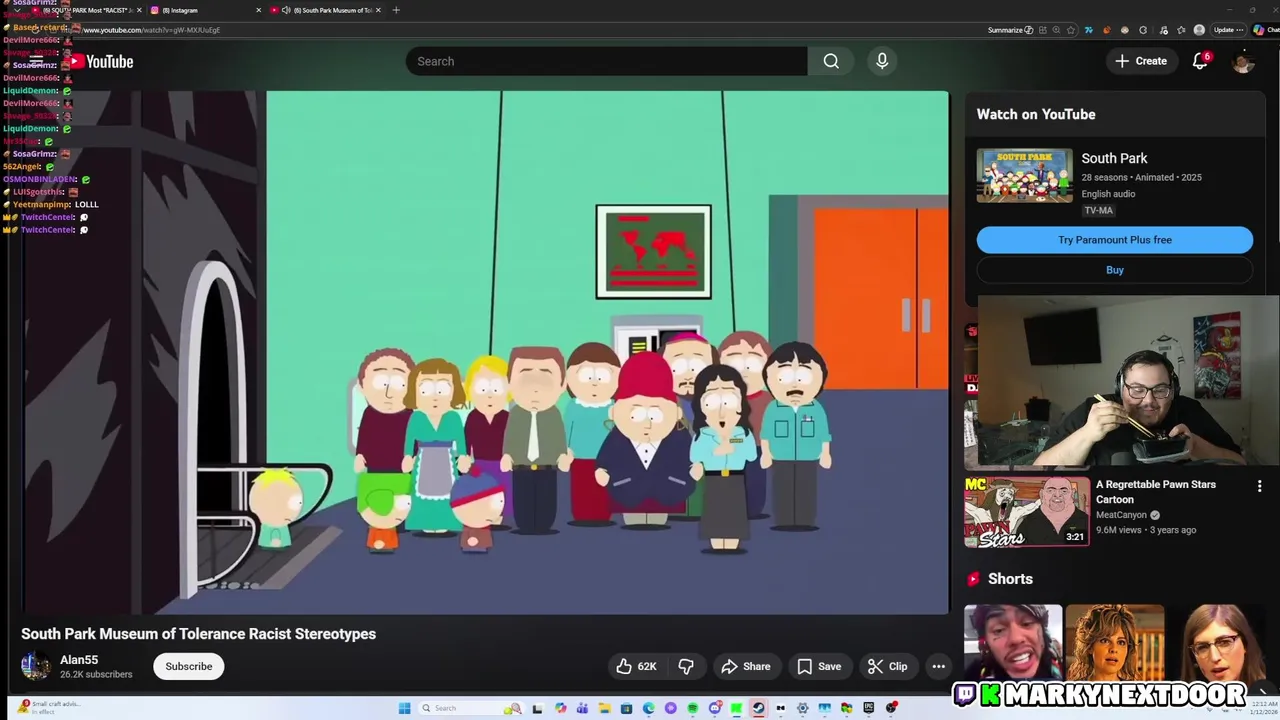The height and width of the screenshot is (720, 1280).
Task: Add page to favorites with star icon
Action: point(1070,30)
